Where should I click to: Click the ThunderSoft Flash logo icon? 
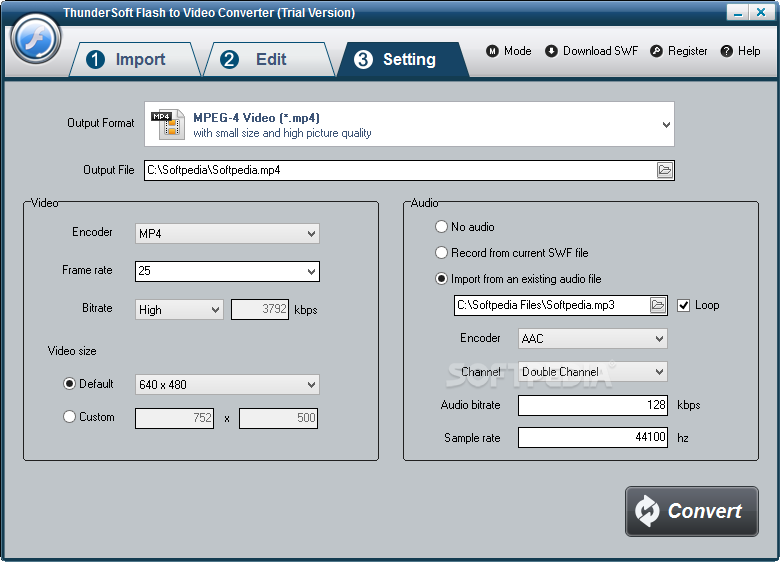click(x=36, y=39)
